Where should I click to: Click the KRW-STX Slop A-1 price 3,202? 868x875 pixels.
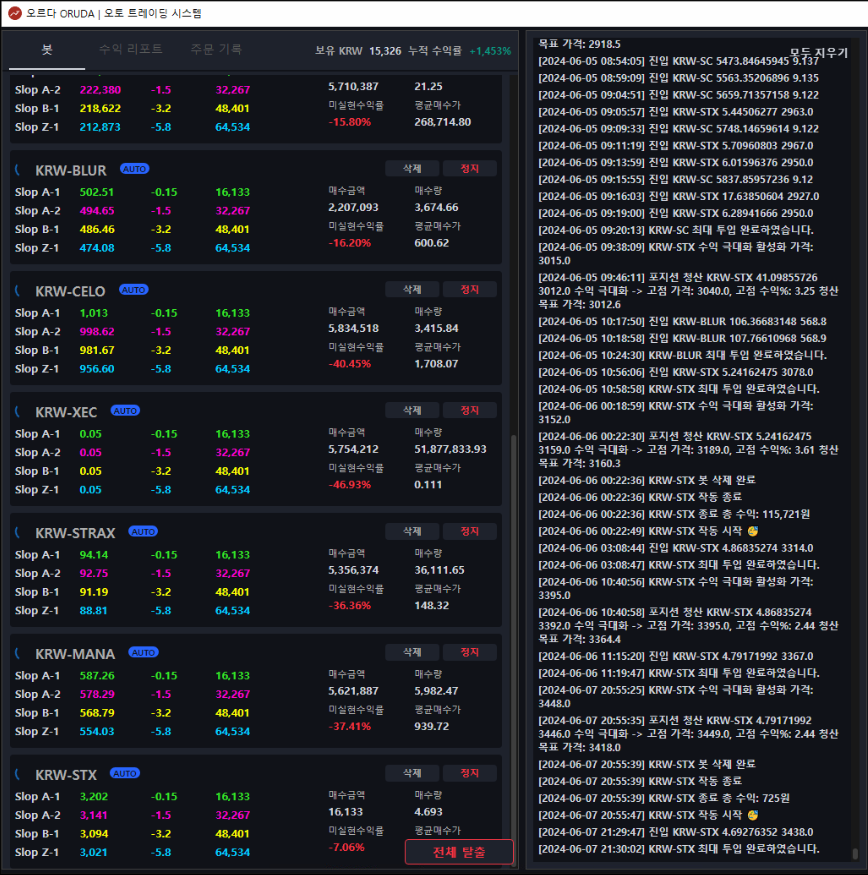coord(94,797)
